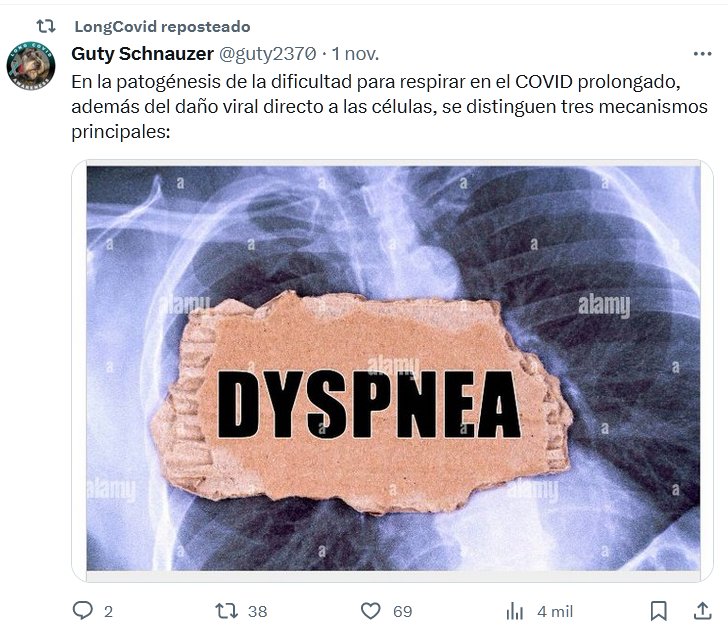Screen dimensions: 728x636
Task: Click the reply count 2
Action: (x=108, y=611)
